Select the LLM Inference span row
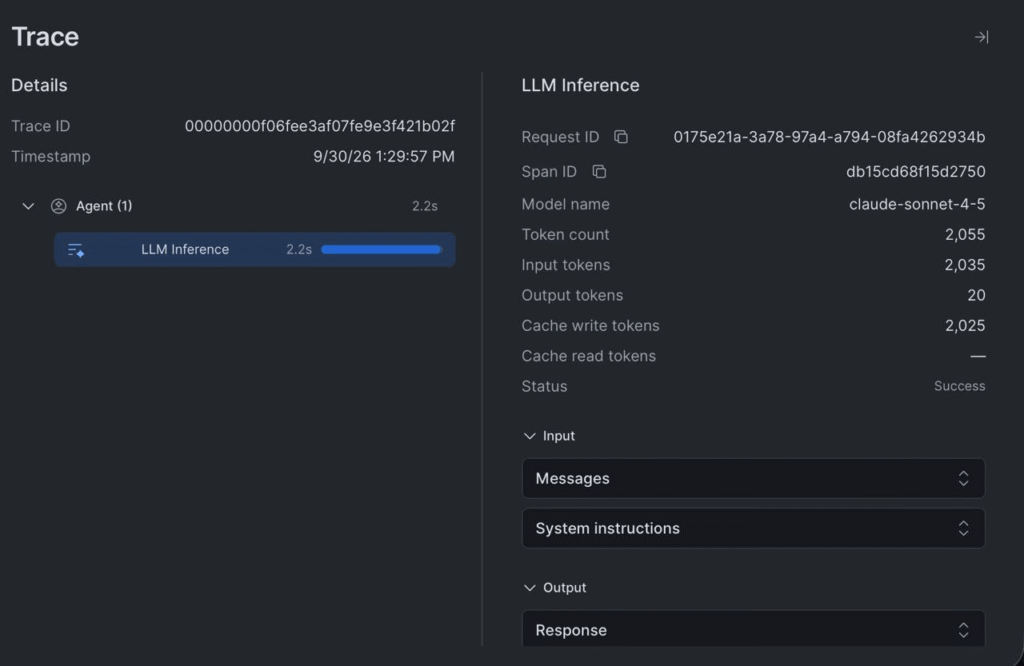1024x666 pixels. pyautogui.click(x=255, y=249)
